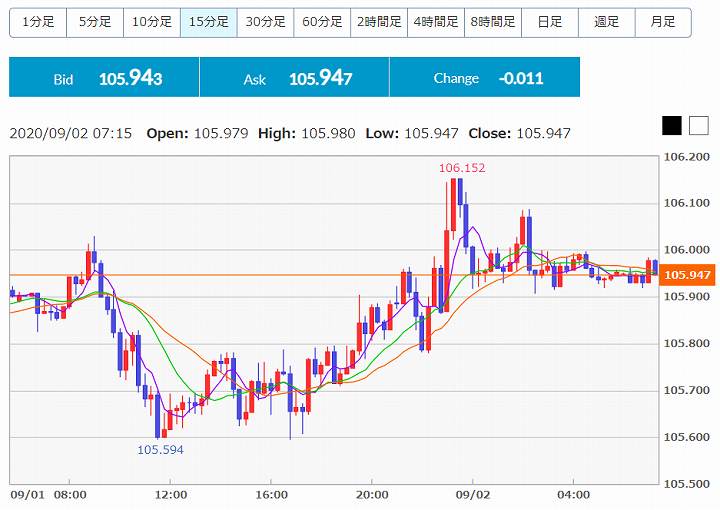The width and height of the screenshot is (720, 510).
Task: Click the 04:00 time axis label
Action: [x=574, y=495]
